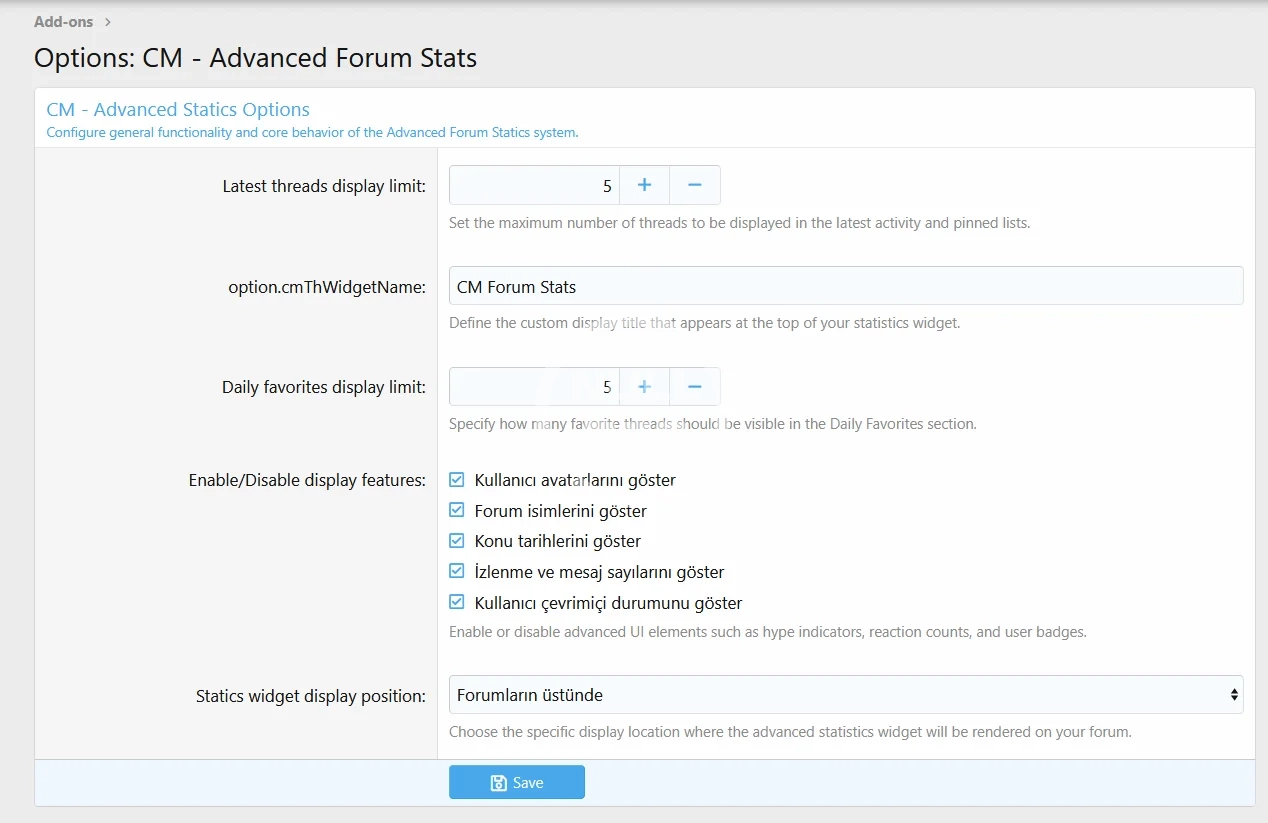Disable 'Konu tarihlerini göster' checkbox
Image resolution: width=1268 pixels, height=823 pixels.
[457, 541]
